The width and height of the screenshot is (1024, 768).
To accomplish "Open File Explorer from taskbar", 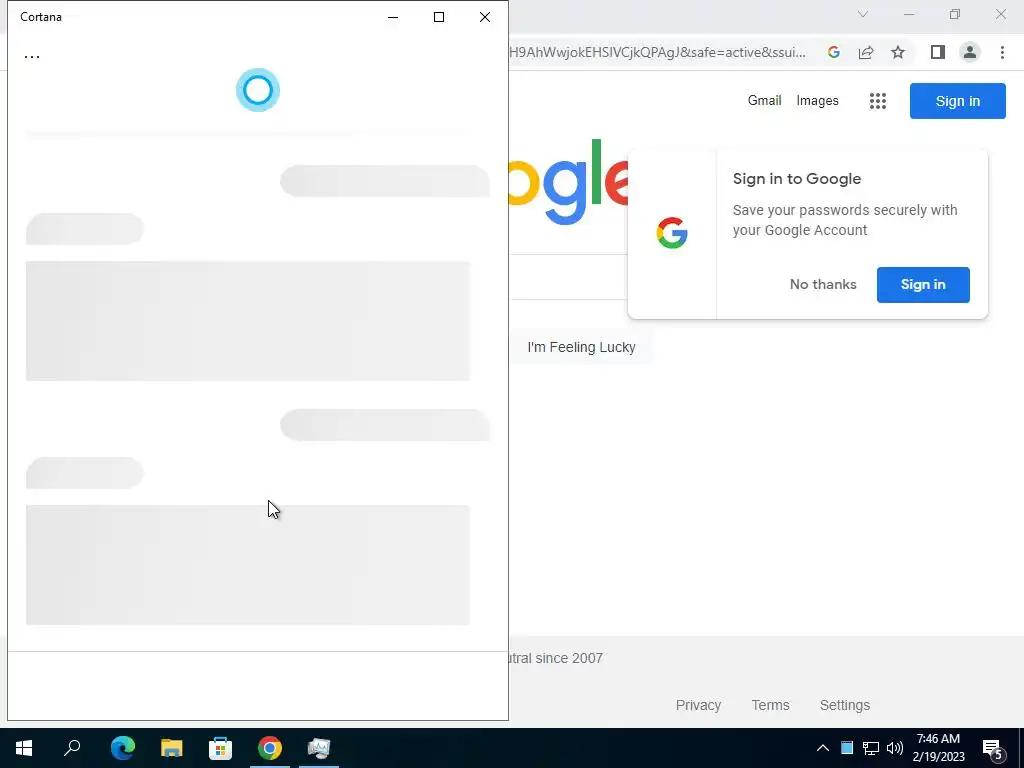I will coord(172,748).
